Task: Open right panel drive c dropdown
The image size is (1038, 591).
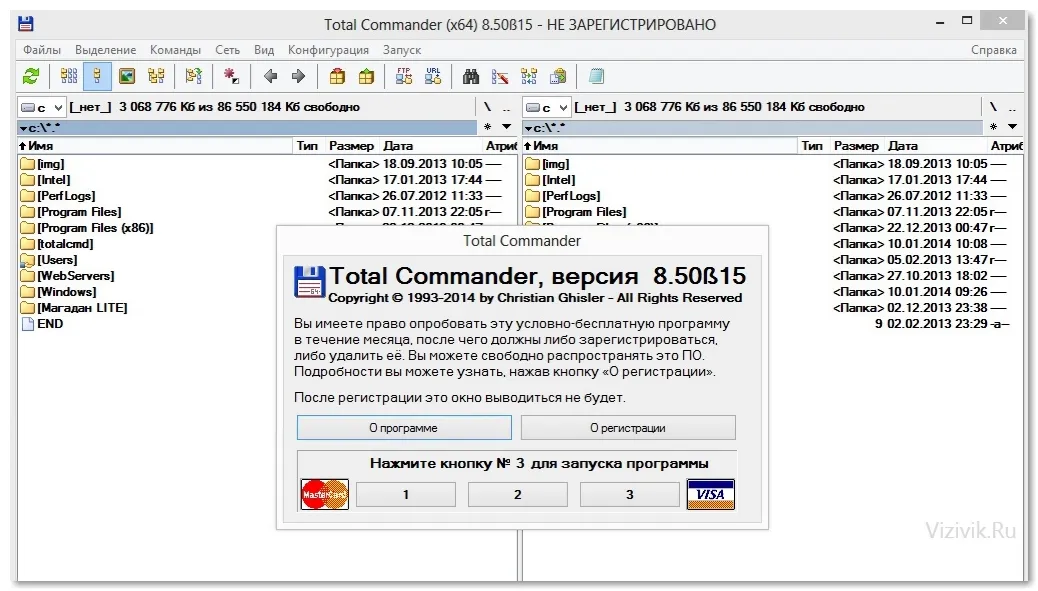Action: point(546,107)
